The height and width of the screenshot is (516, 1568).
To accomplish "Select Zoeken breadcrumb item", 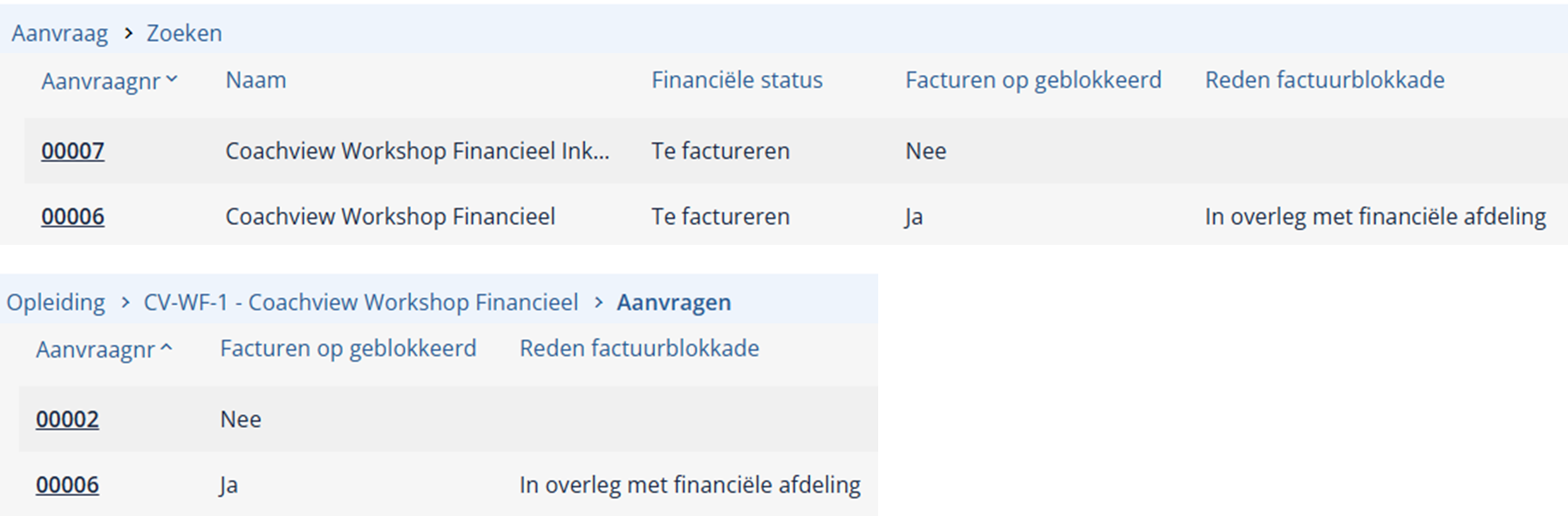I will pyautogui.click(x=184, y=33).
